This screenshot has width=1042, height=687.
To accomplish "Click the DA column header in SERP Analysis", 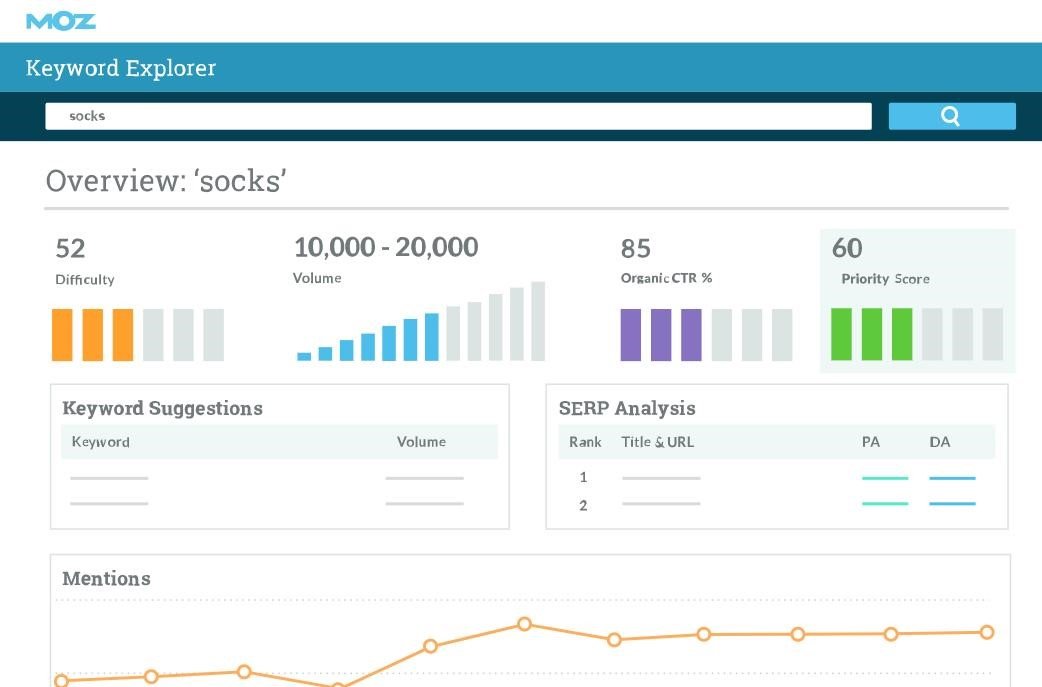I will [939, 442].
